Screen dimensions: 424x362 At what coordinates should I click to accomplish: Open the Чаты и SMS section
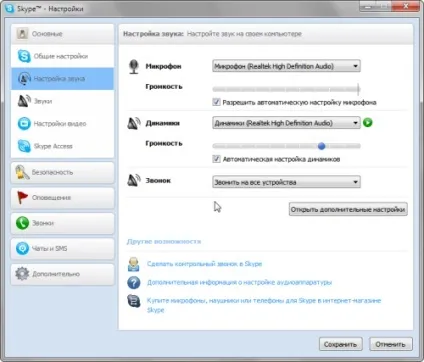62,248
